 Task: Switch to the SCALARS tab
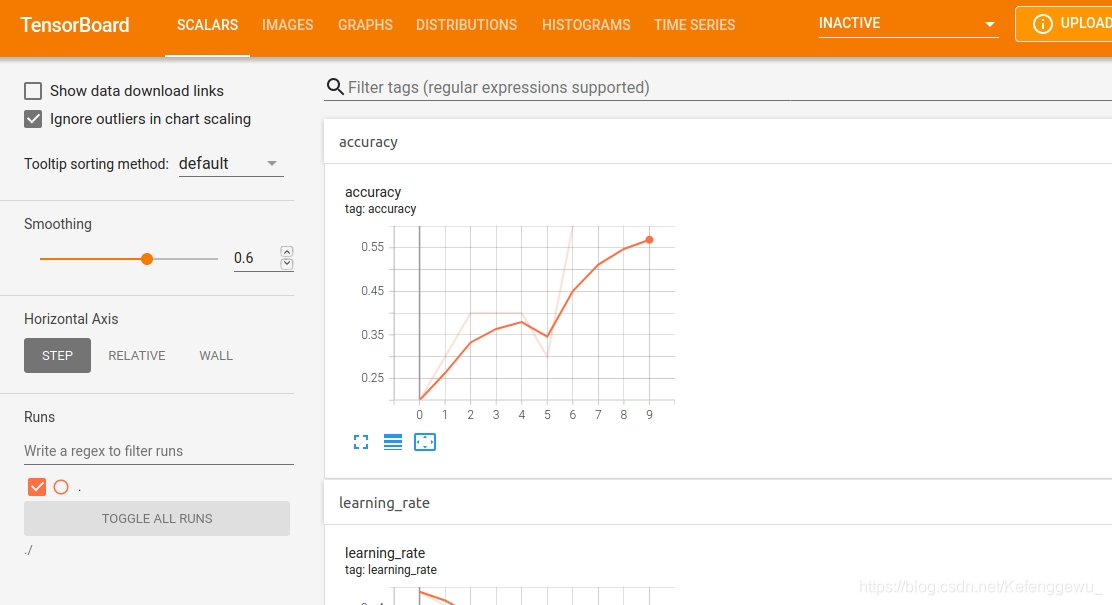click(x=207, y=25)
